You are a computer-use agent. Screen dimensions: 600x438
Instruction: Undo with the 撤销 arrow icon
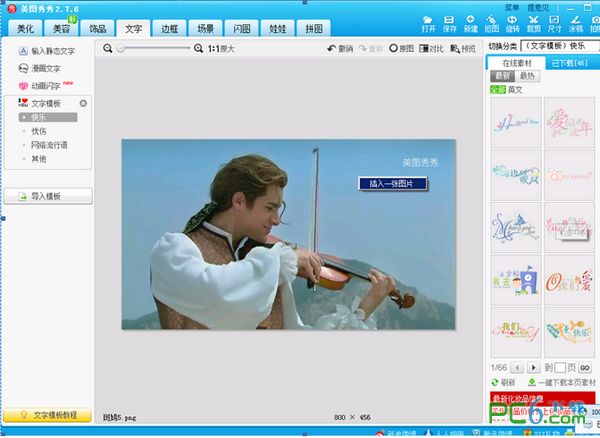[339, 48]
